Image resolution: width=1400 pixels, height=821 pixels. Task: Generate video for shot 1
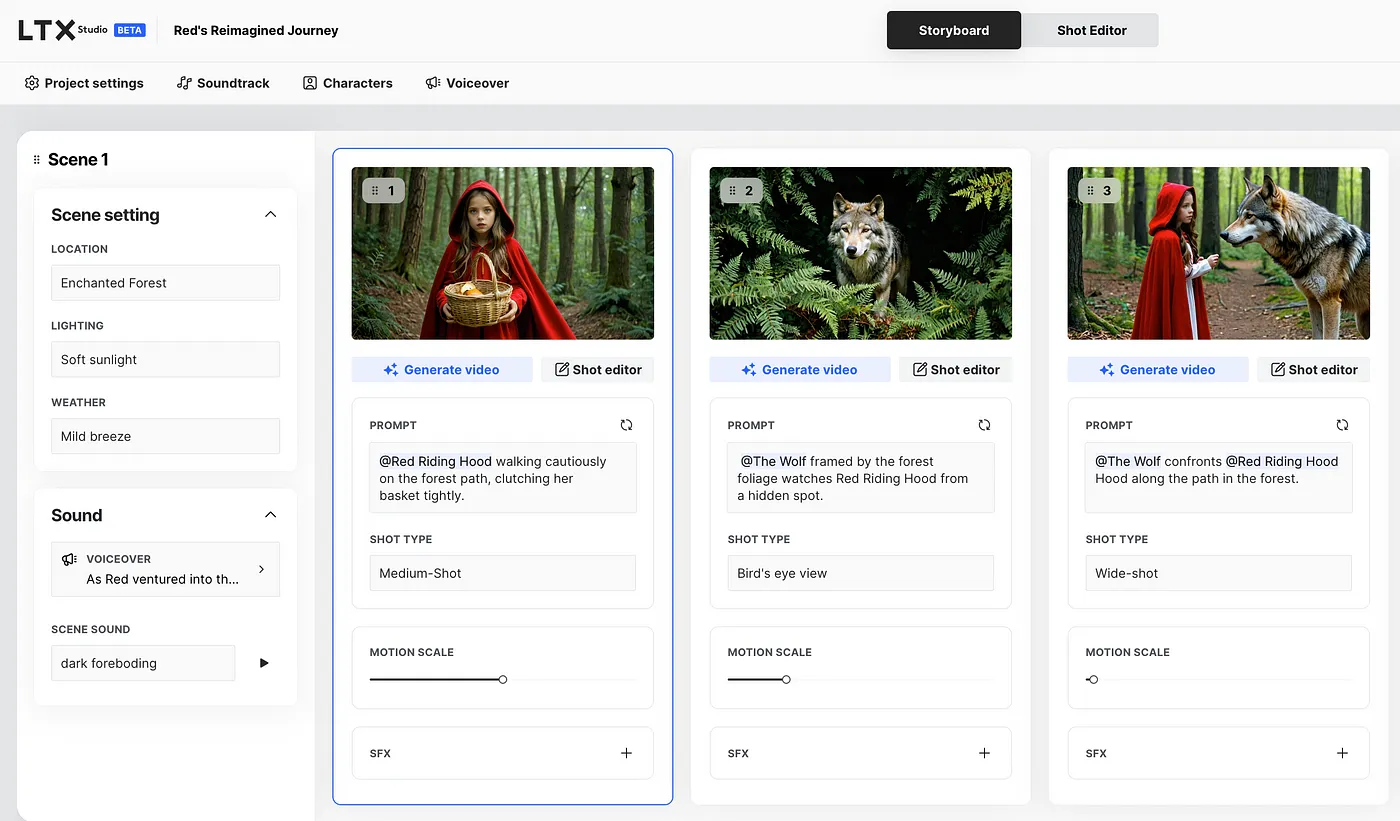[x=442, y=369]
